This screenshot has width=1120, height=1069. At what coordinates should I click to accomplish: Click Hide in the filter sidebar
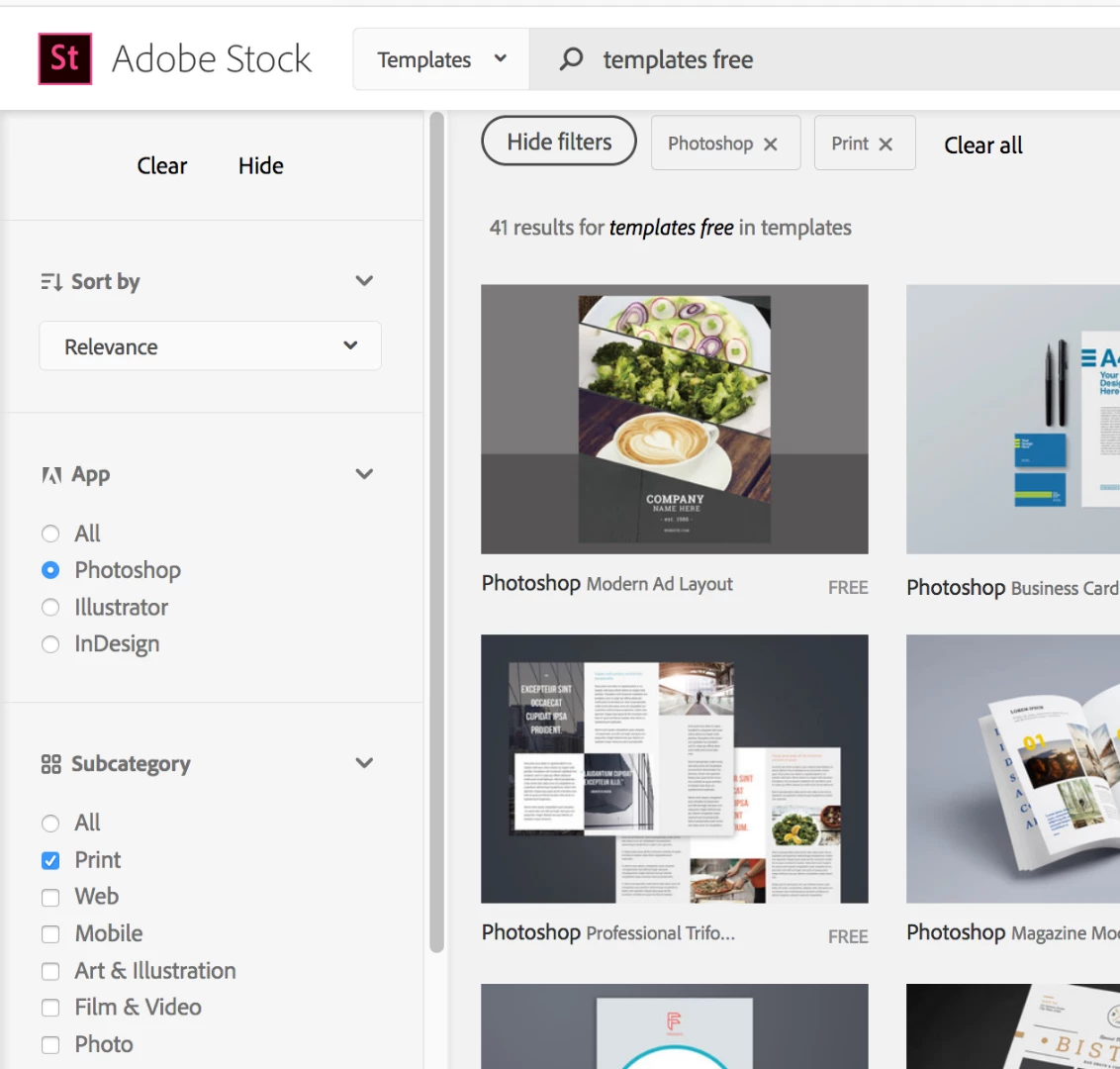(261, 165)
